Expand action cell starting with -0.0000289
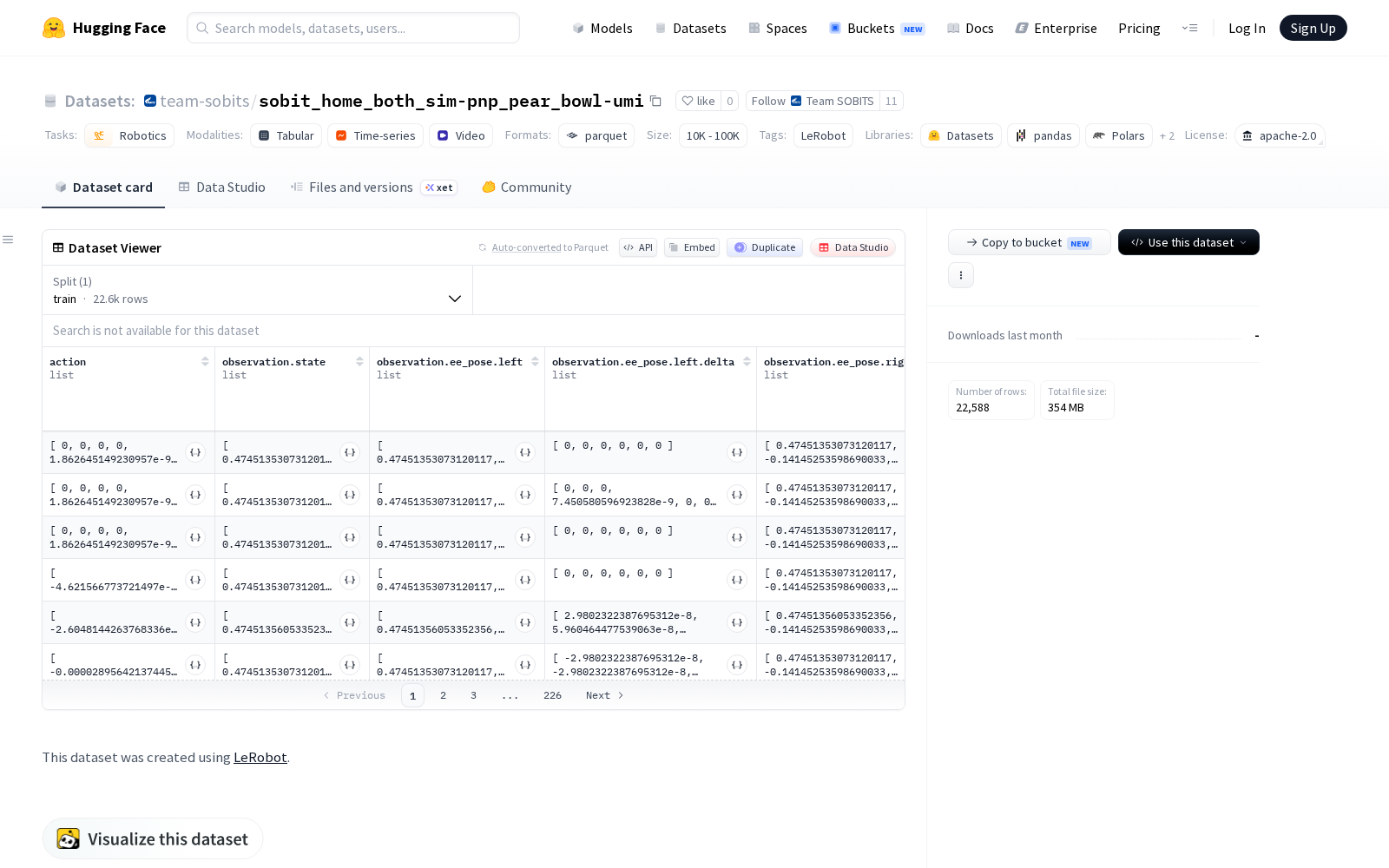The height and width of the screenshot is (868, 1389). 195,665
